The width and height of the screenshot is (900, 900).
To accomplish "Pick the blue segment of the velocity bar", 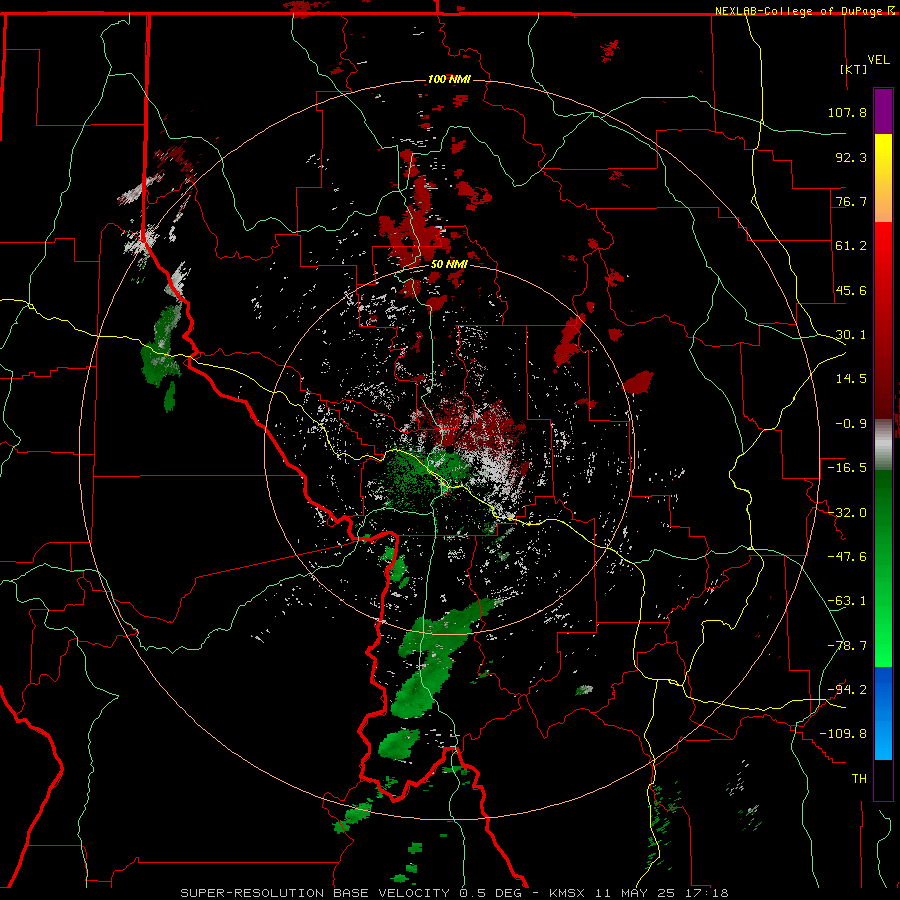I will [883, 713].
